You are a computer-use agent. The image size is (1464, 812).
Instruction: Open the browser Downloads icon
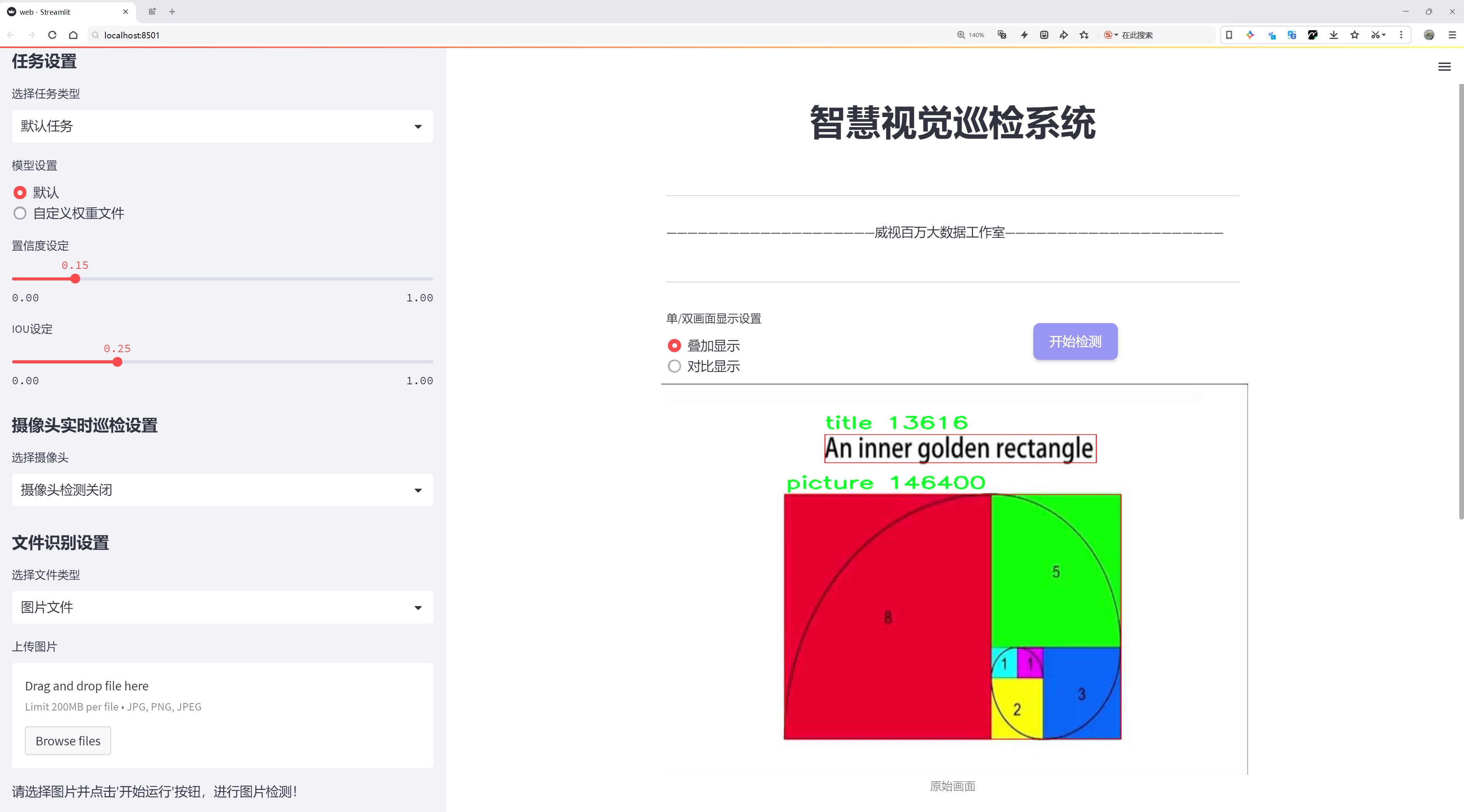[x=1333, y=34]
